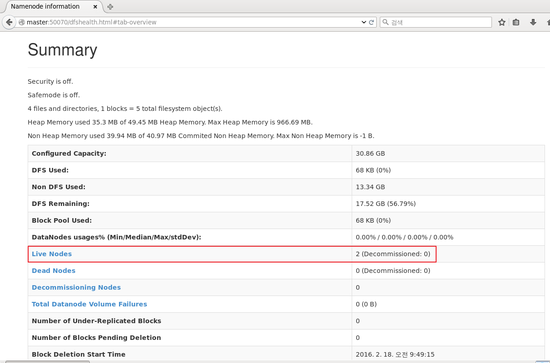Click the '2 (Decommissioned: 0)' live value
The image size is (550, 363).
[x=393, y=254]
